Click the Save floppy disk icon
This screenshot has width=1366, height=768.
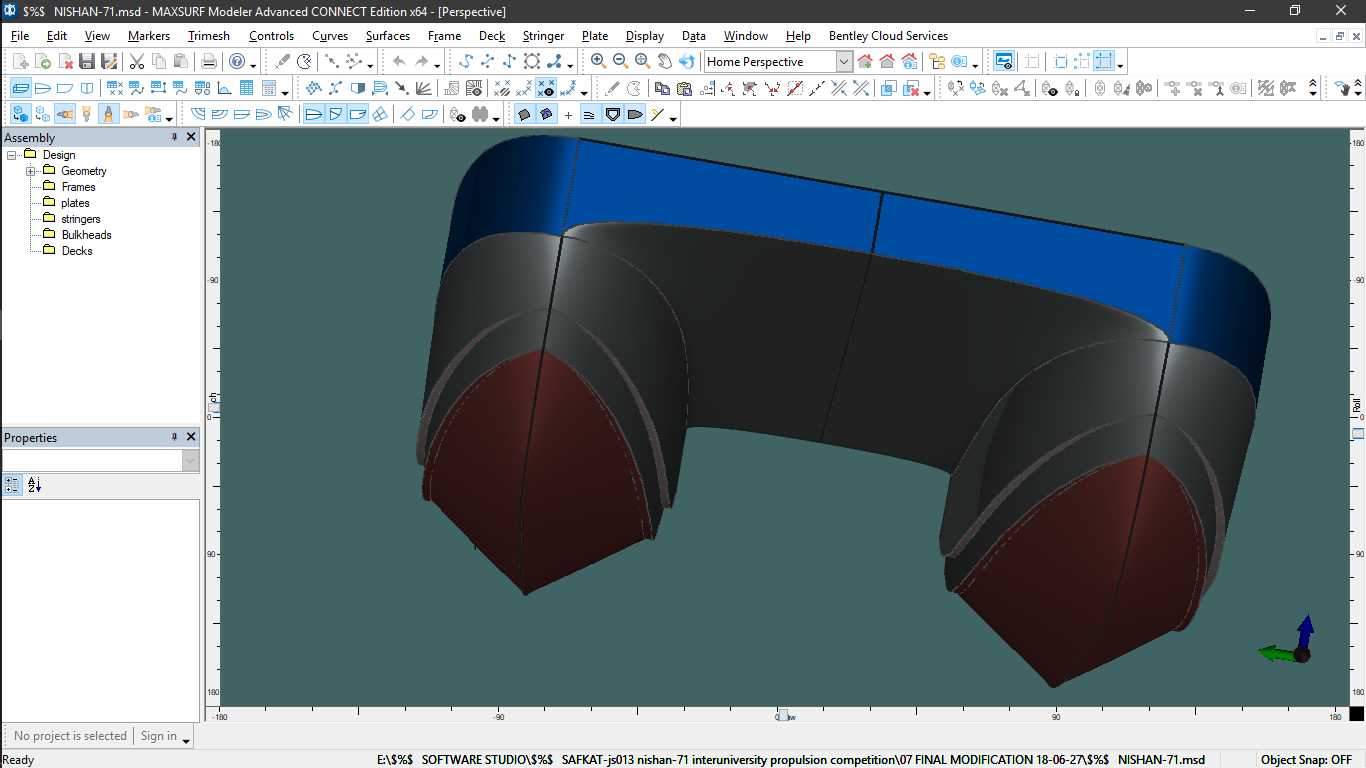pos(87,62)
